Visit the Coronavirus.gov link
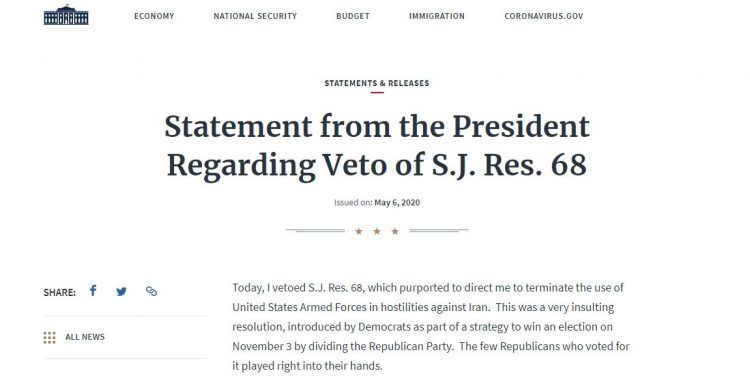The width and height of the screenshot is (750, 386). click(544, 16)
